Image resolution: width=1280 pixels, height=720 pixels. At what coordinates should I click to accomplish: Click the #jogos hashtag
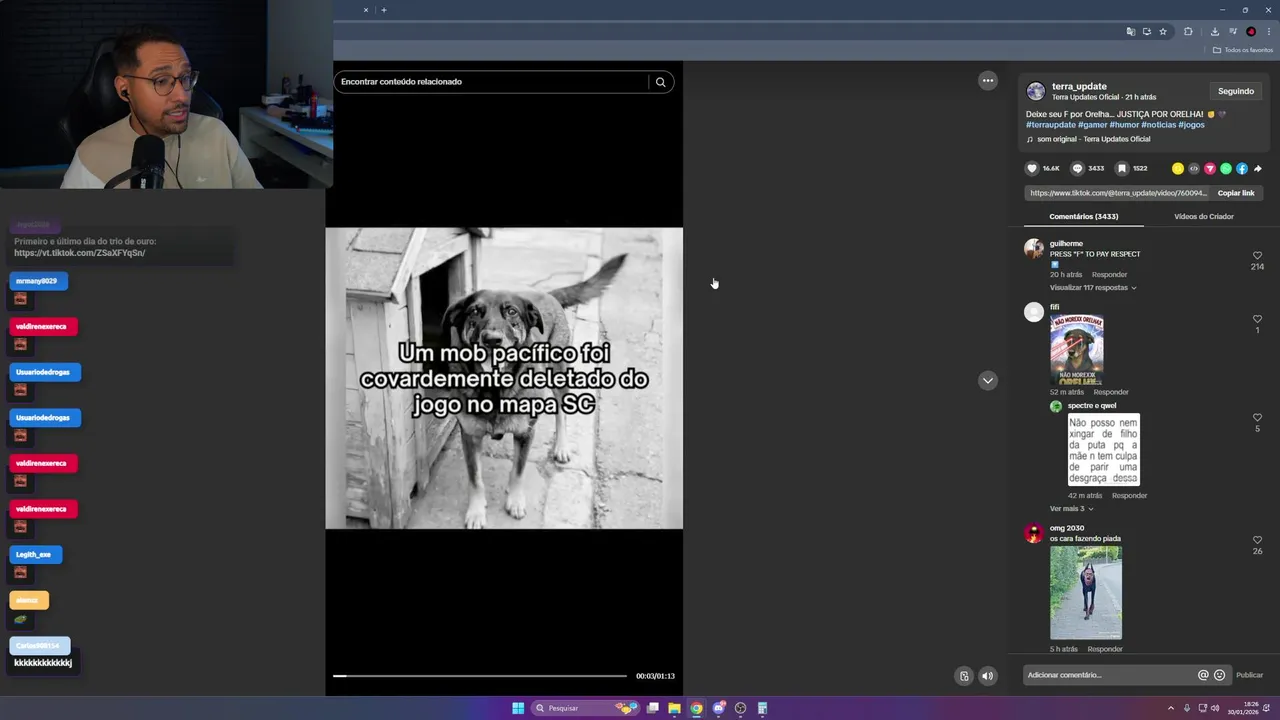(x=1191, y=125)
